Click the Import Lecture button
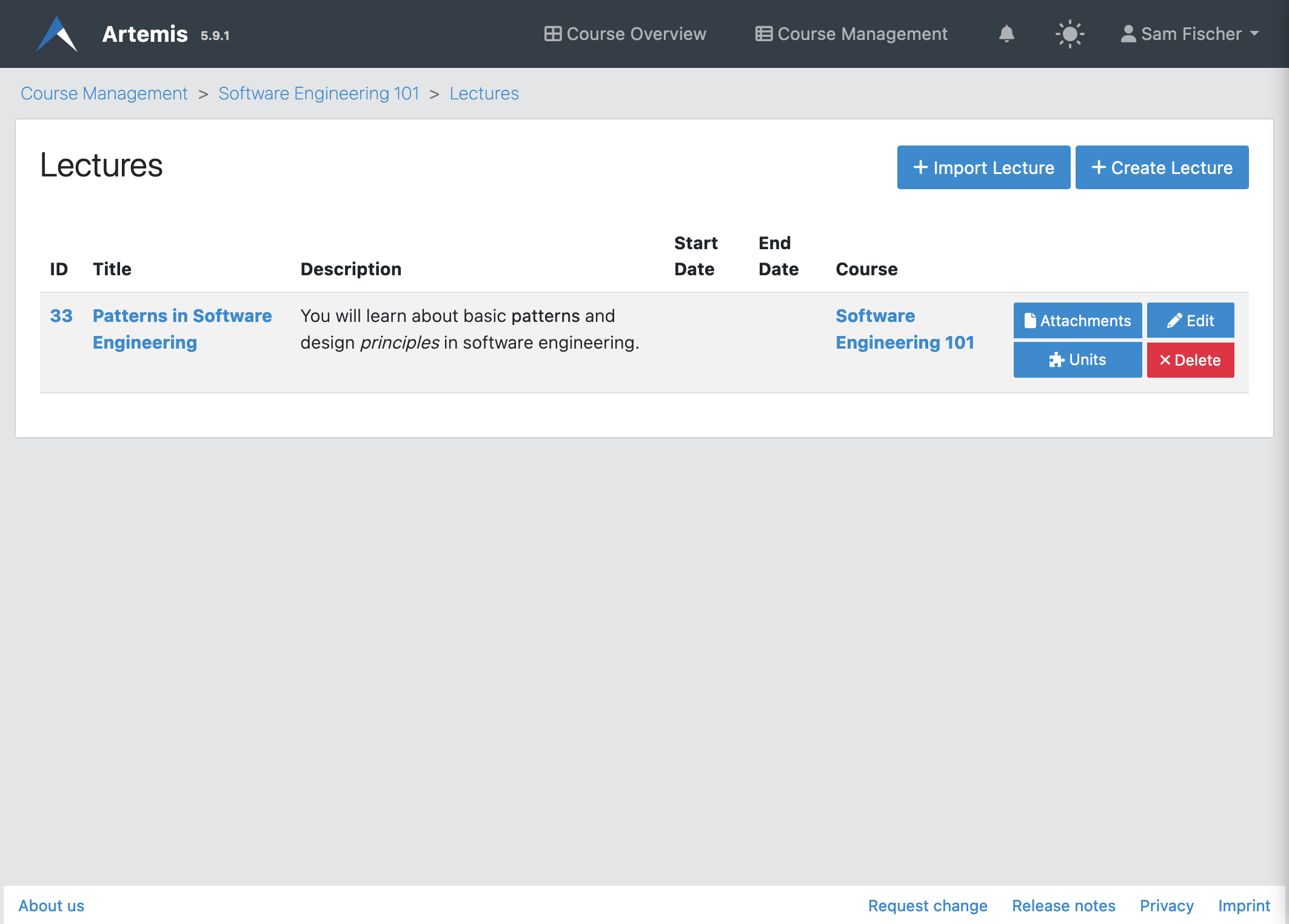 pos(983,167)
